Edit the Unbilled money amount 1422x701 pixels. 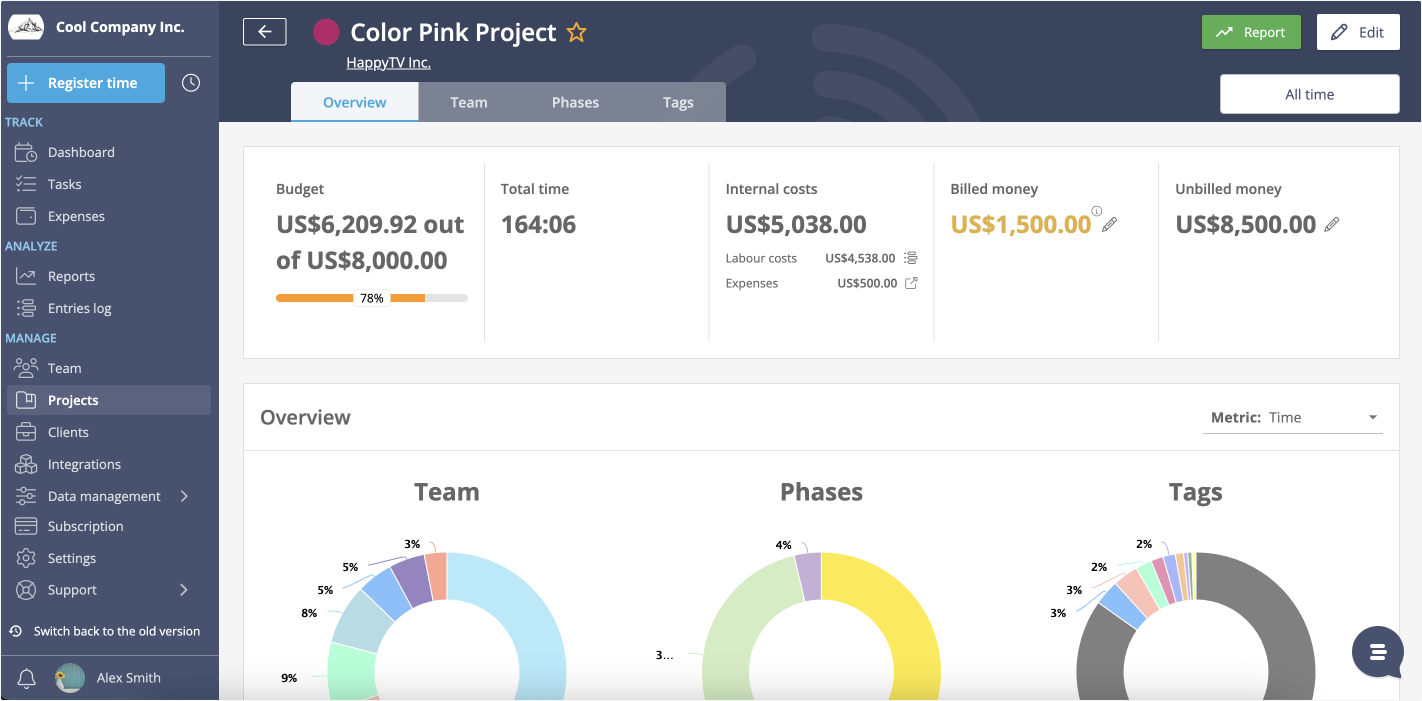(1332, 225)
